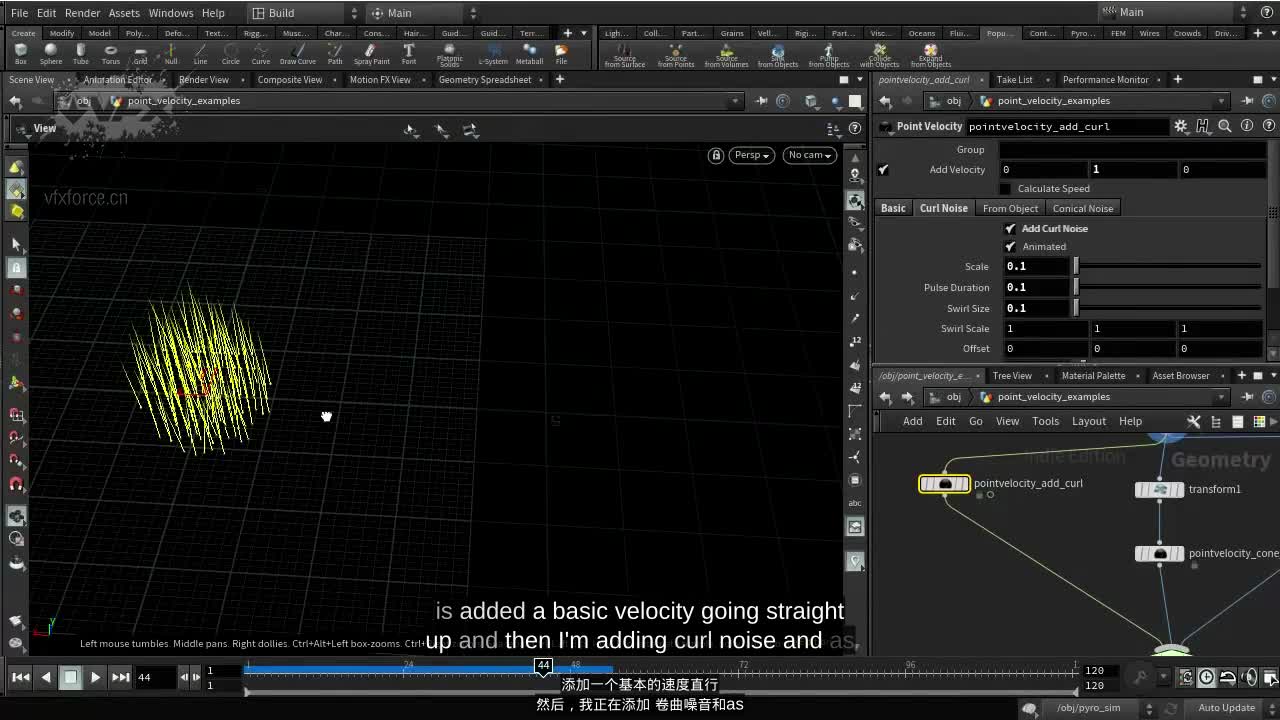Open the Persp viewport dropdown
This screenshot has width=1280, height=720.
752,155
